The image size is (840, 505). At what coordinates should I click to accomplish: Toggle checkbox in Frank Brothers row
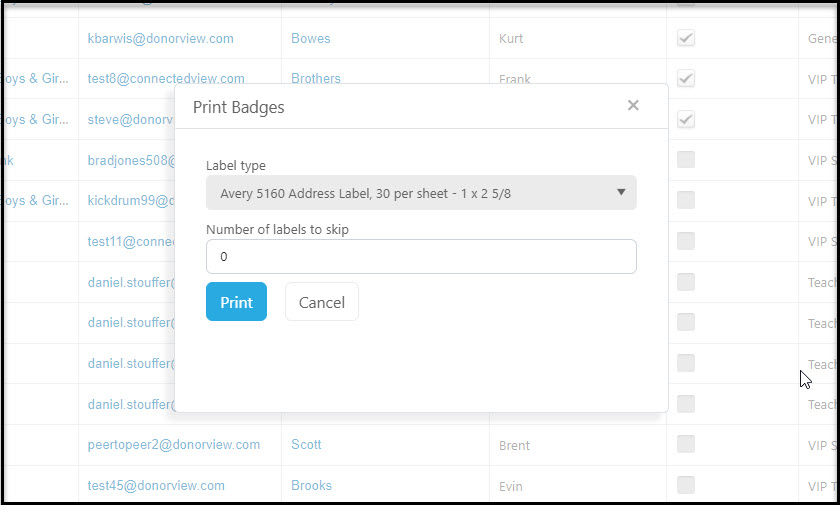[x=686, y=79]
